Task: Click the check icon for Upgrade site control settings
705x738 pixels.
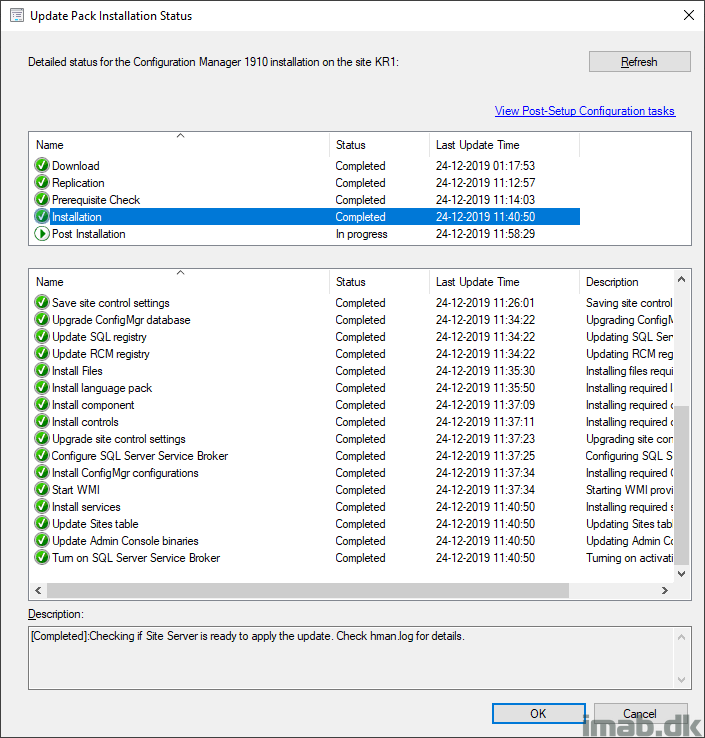Action: click(x=42, y=438)
